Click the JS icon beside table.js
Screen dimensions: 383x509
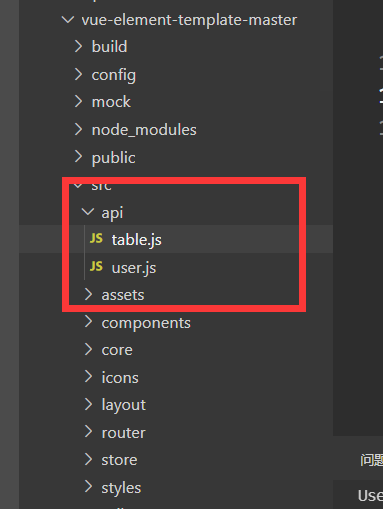click(96, 239)
